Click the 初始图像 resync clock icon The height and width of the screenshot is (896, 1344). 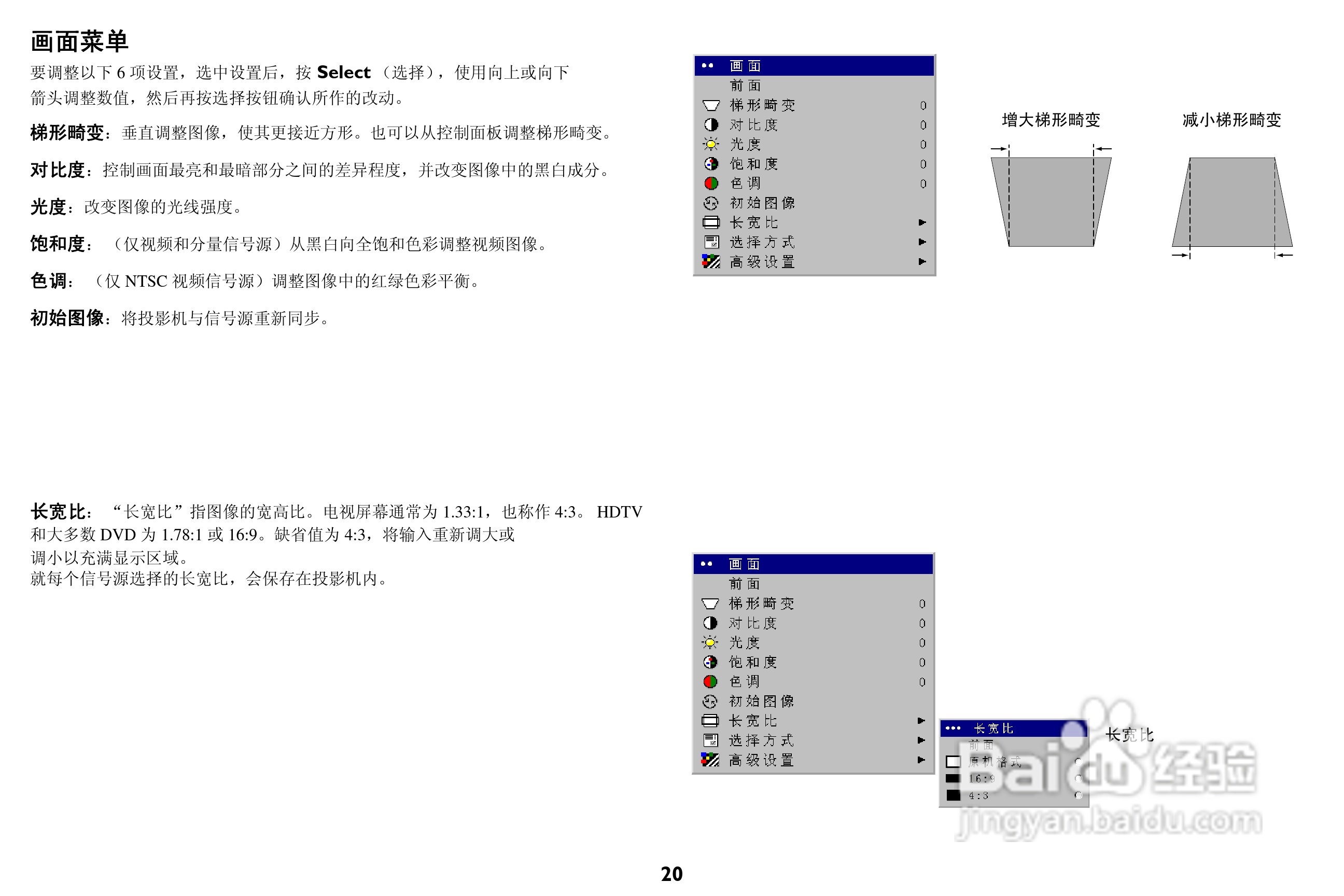pyautogui.click(x=710, y=202)
